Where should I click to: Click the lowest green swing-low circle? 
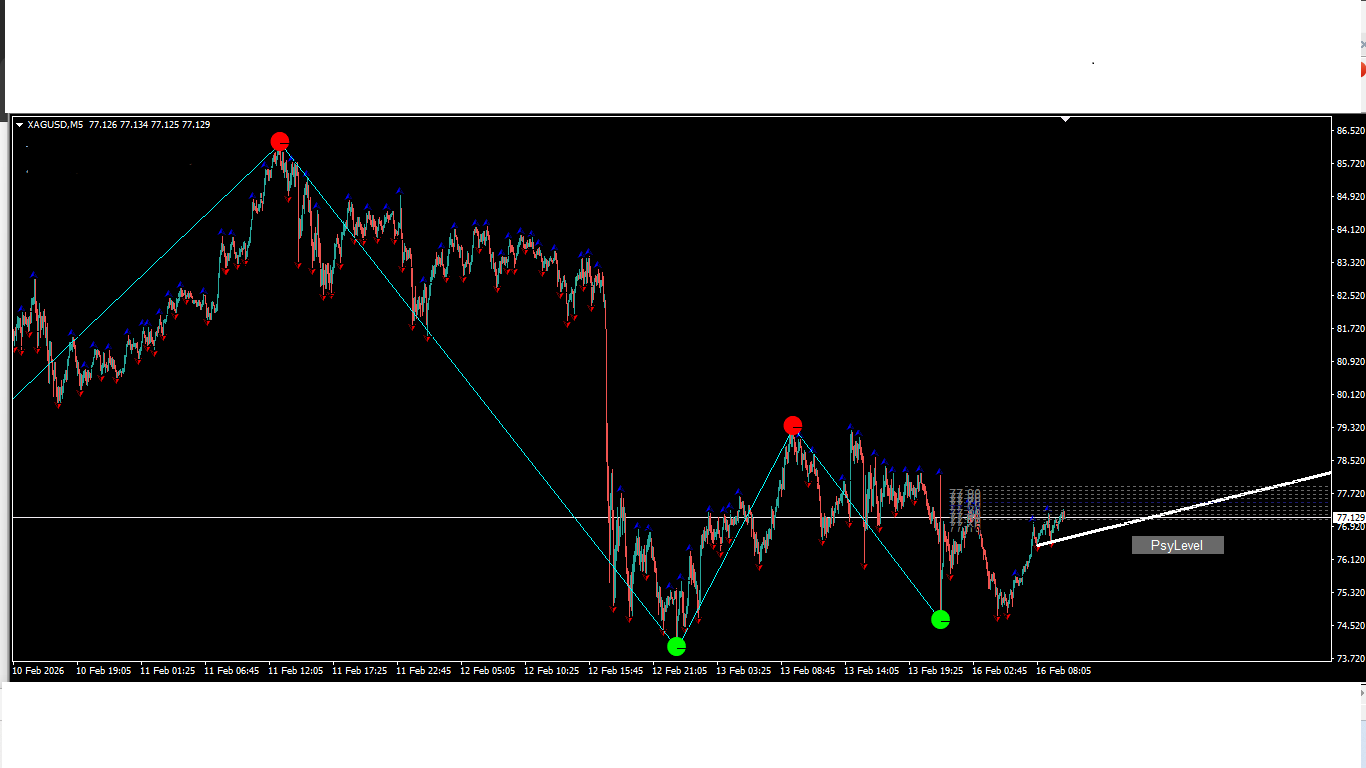pyautogui.click(x=677, y=646)
